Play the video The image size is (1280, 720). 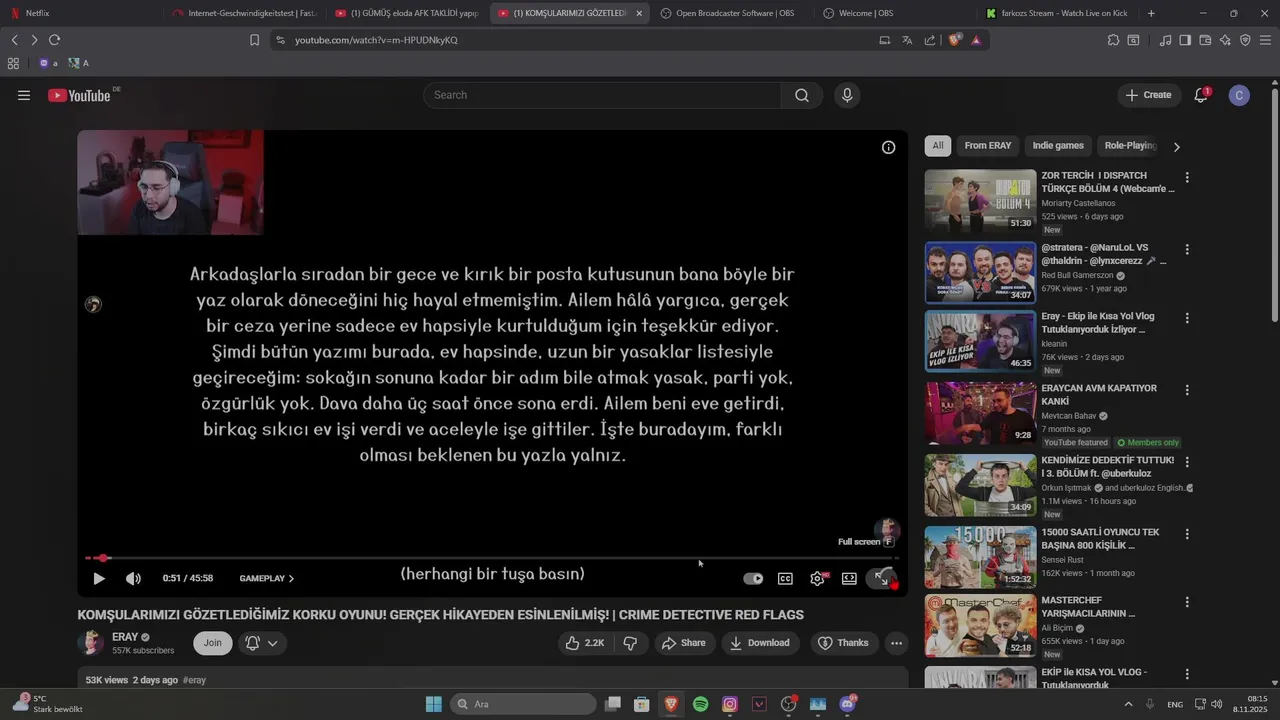point(99,578)
